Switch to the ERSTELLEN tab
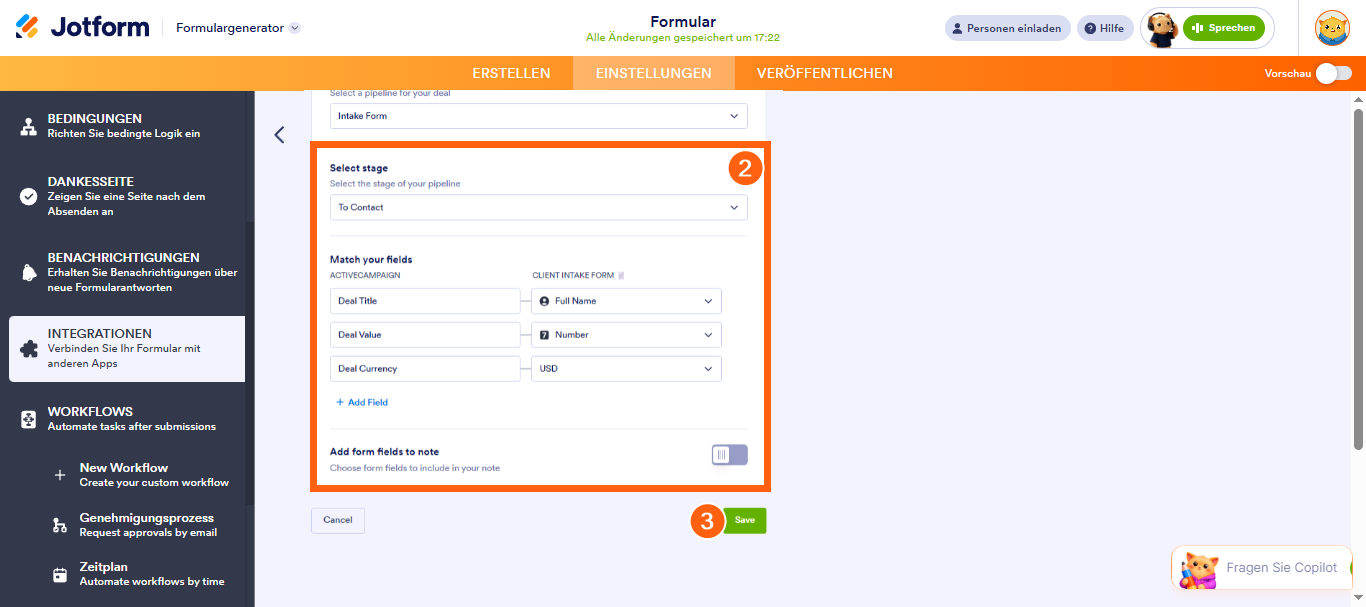1366x607 pixels. (x=511, y=73)
